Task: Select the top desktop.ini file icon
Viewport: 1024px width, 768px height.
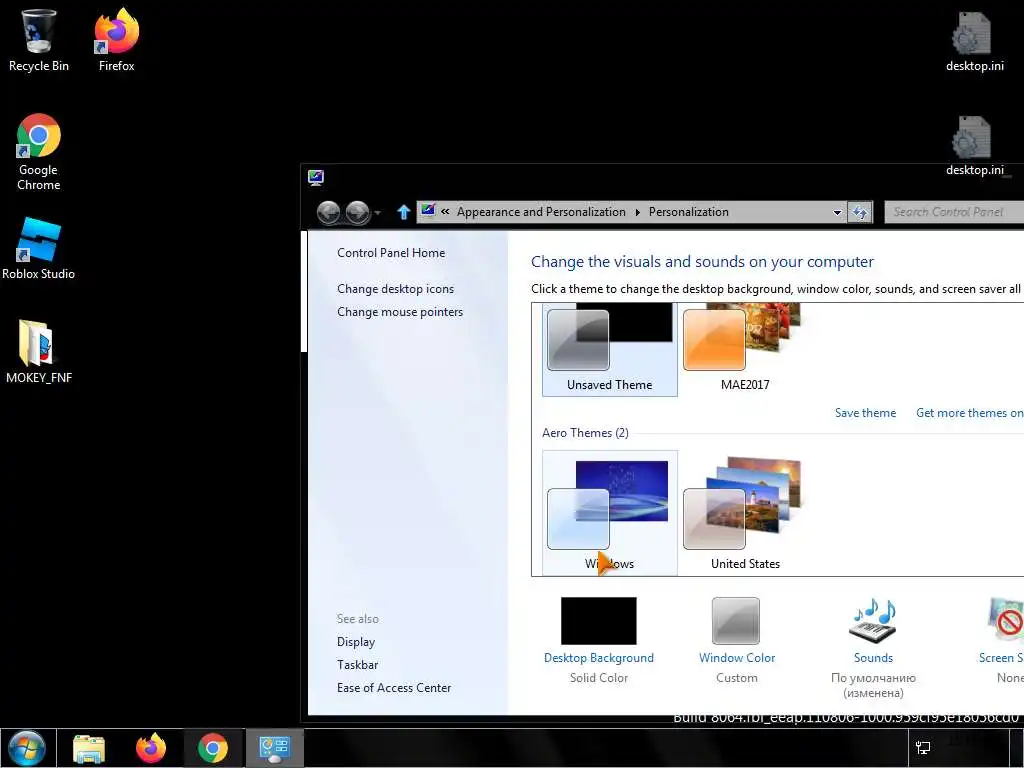Action: pos(974,40)
